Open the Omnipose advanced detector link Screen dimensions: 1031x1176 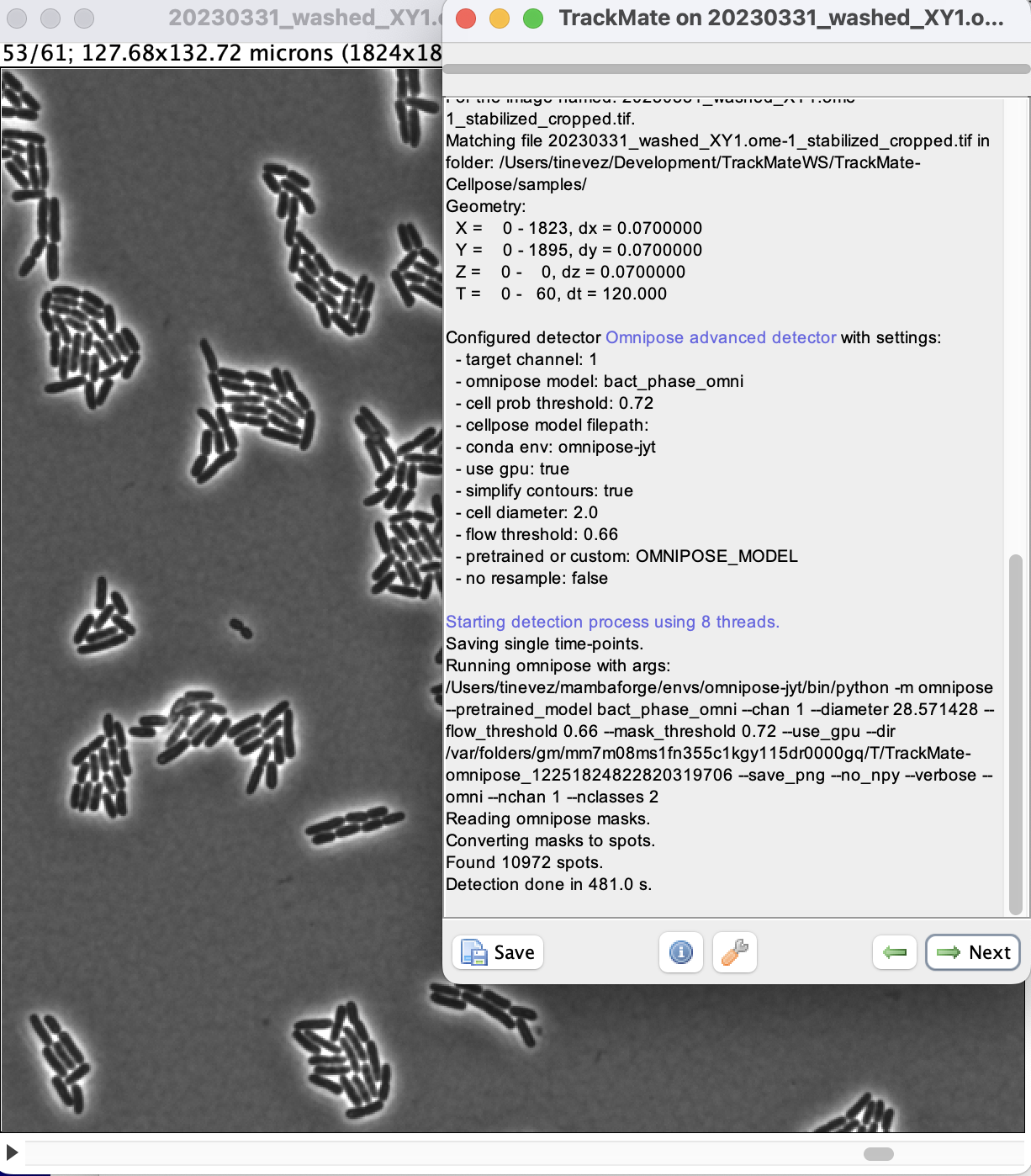coord(720,337)
